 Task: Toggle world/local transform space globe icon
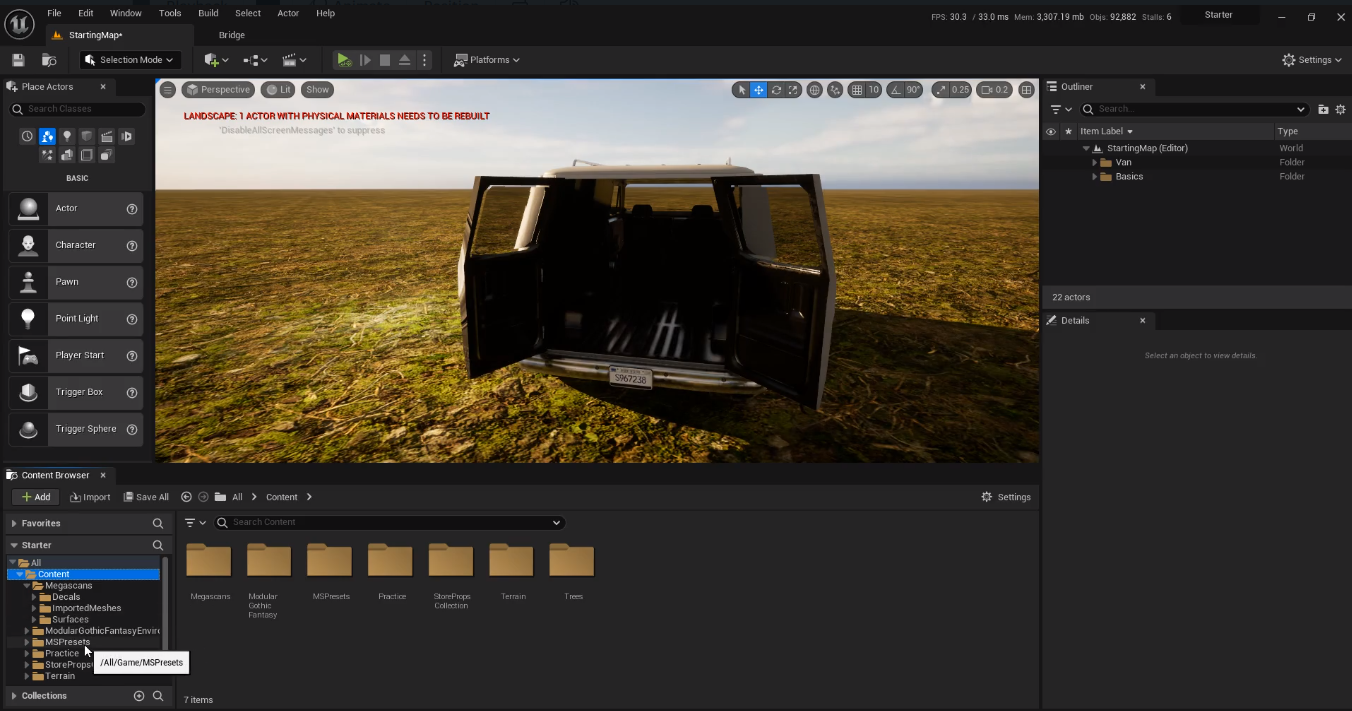coord(815,89)
